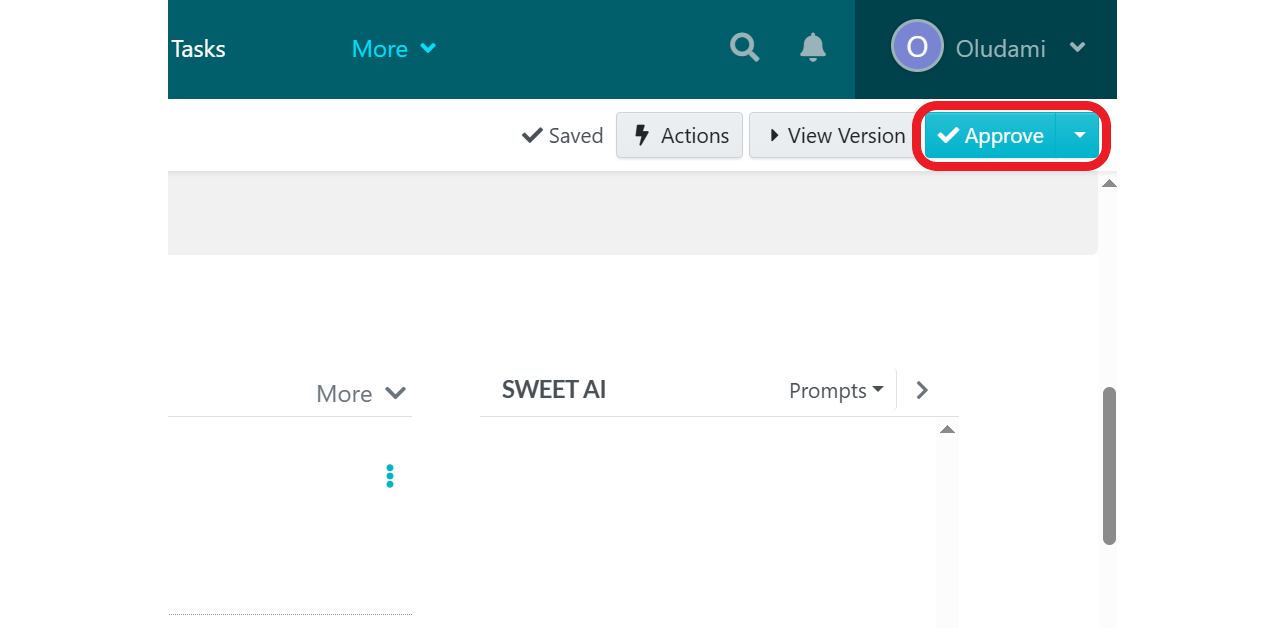Go to the Tasks nav item
The image size is (1284, 628).
pos(198,48)
